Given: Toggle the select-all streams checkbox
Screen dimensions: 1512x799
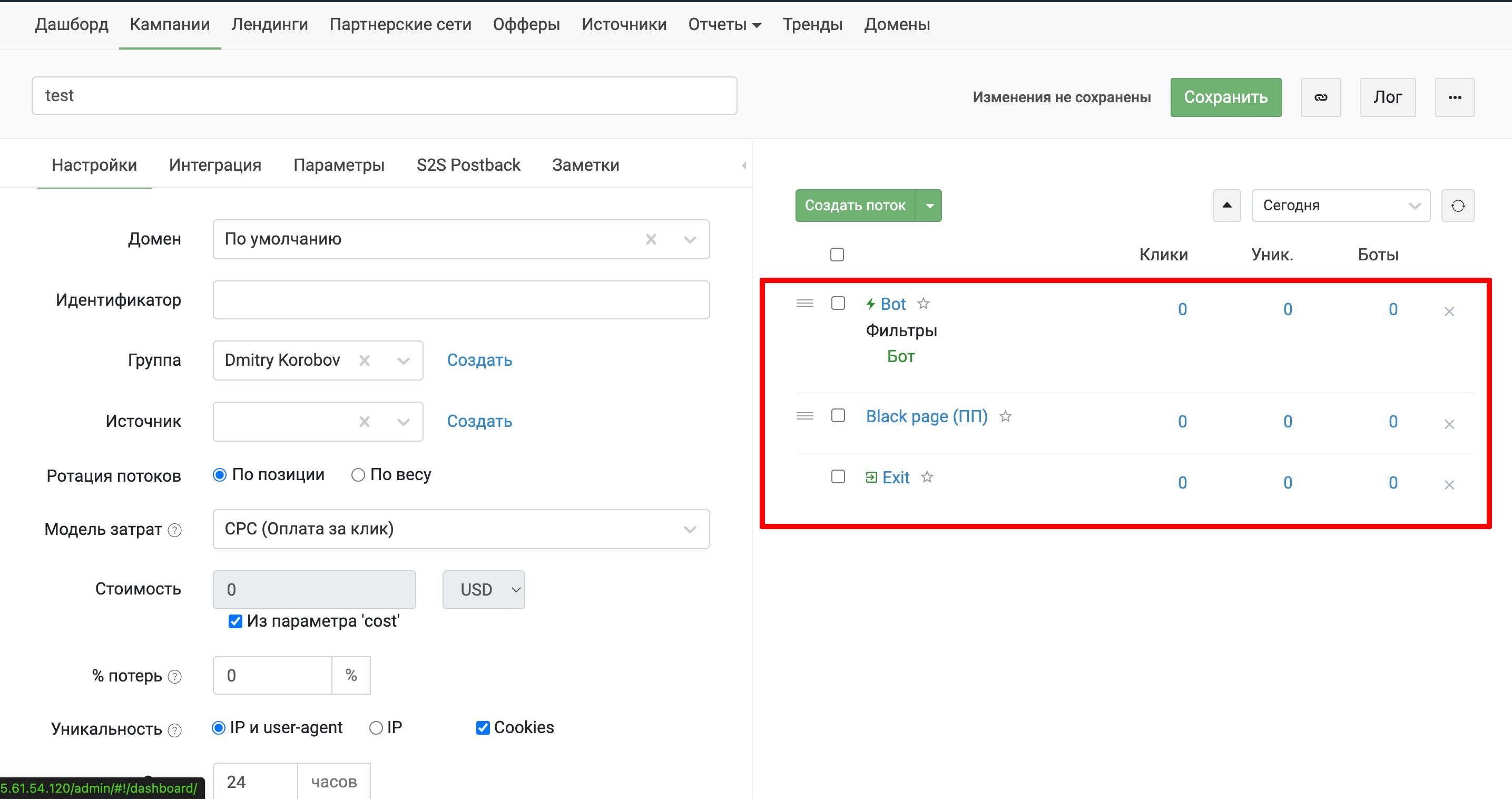Looking at the screenshot, I should pyautogui.click(x=837, y=255).
